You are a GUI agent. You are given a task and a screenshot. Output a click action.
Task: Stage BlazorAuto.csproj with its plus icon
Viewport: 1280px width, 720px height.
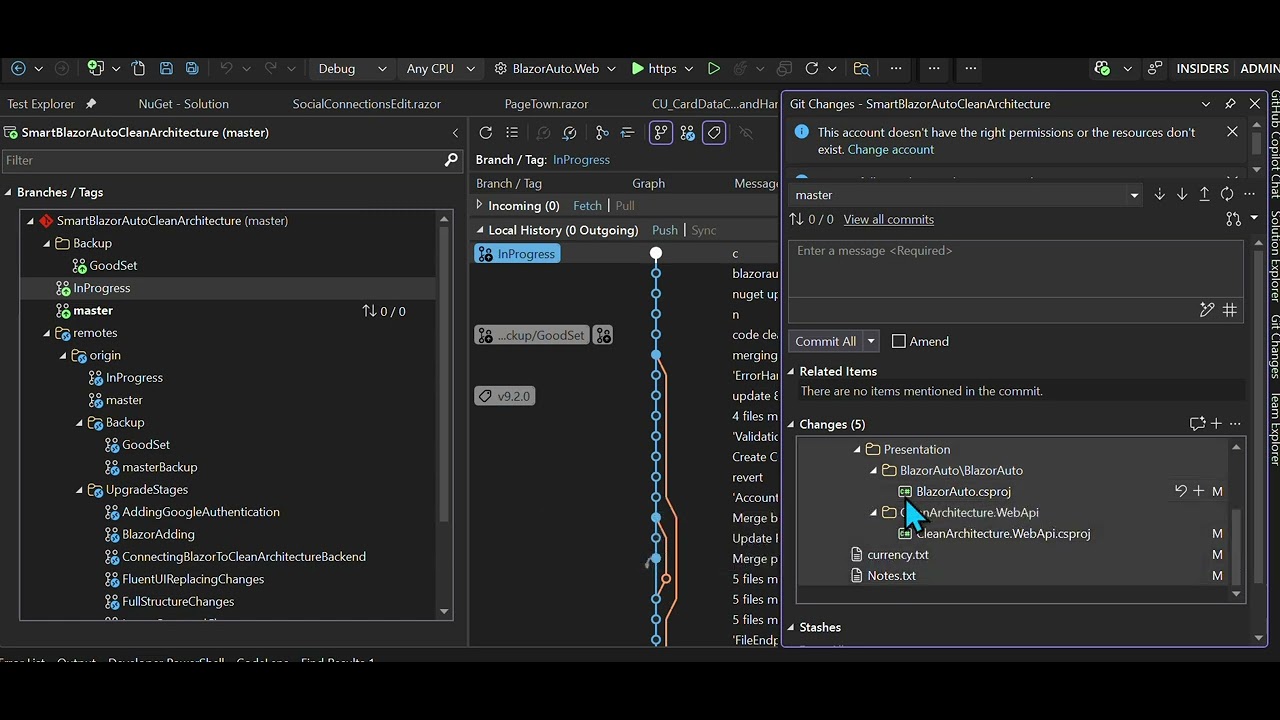[x=1199, y=491]
